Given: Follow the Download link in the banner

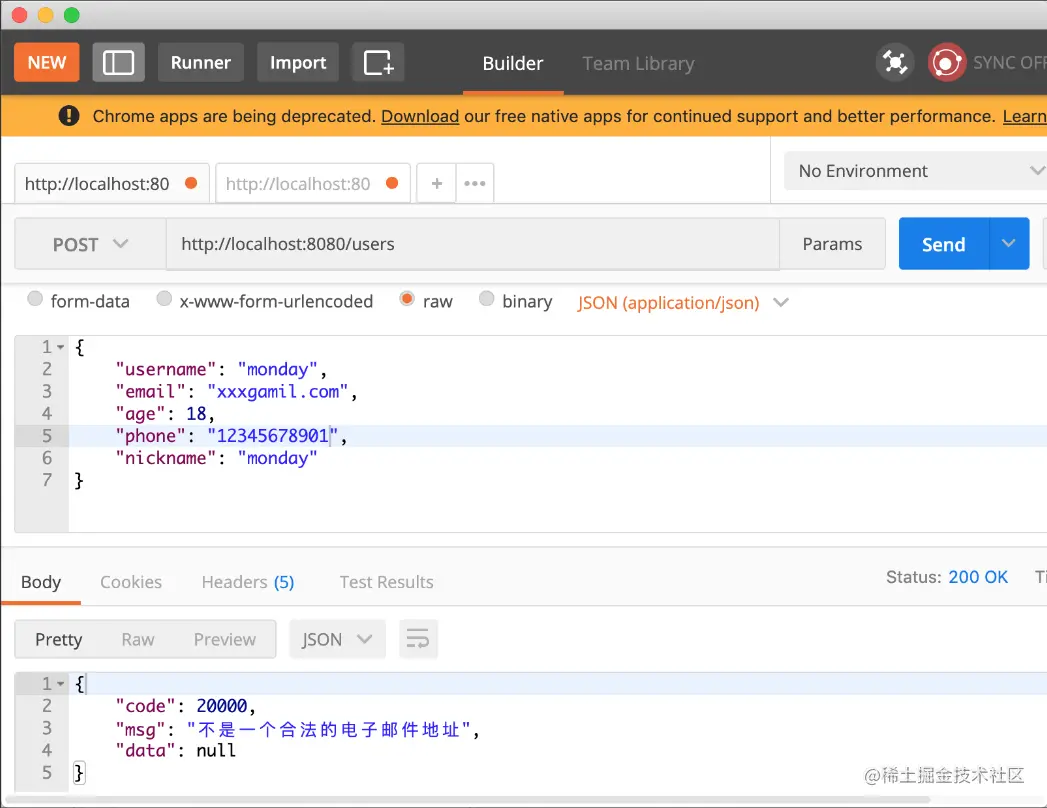Looking at the screenshot, I should 420,116.
